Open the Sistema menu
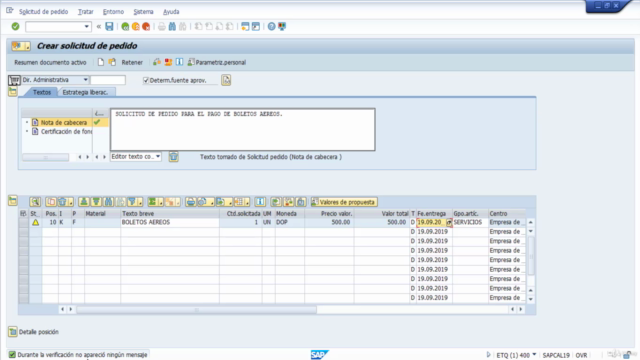This screenshot has height=360, width=640. (x=143, y=11)
